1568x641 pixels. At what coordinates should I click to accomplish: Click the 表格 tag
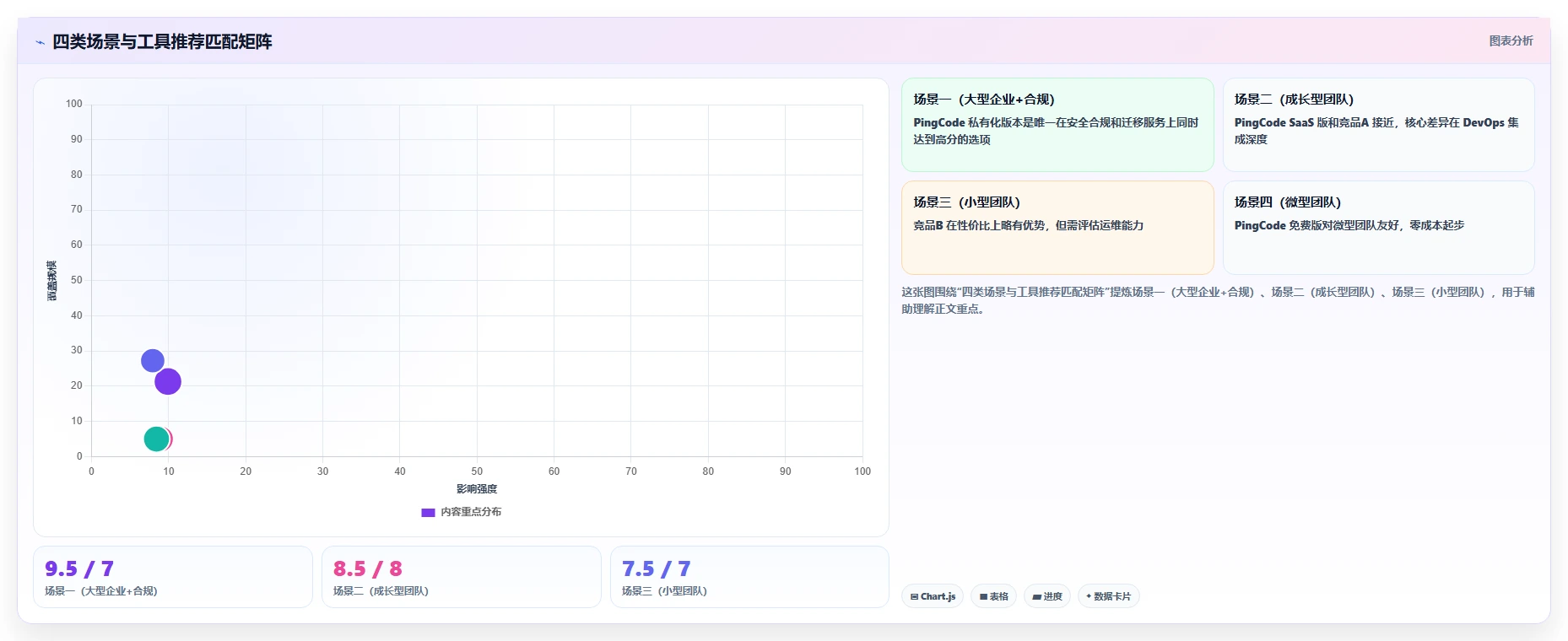pyautogui.click(x=993, y=596)
